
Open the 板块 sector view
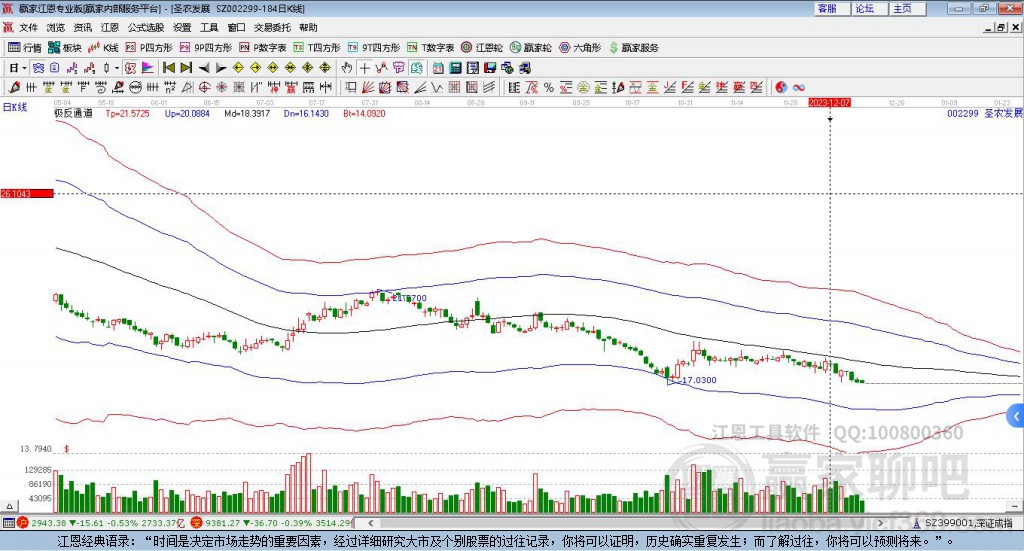pos(65,47)
